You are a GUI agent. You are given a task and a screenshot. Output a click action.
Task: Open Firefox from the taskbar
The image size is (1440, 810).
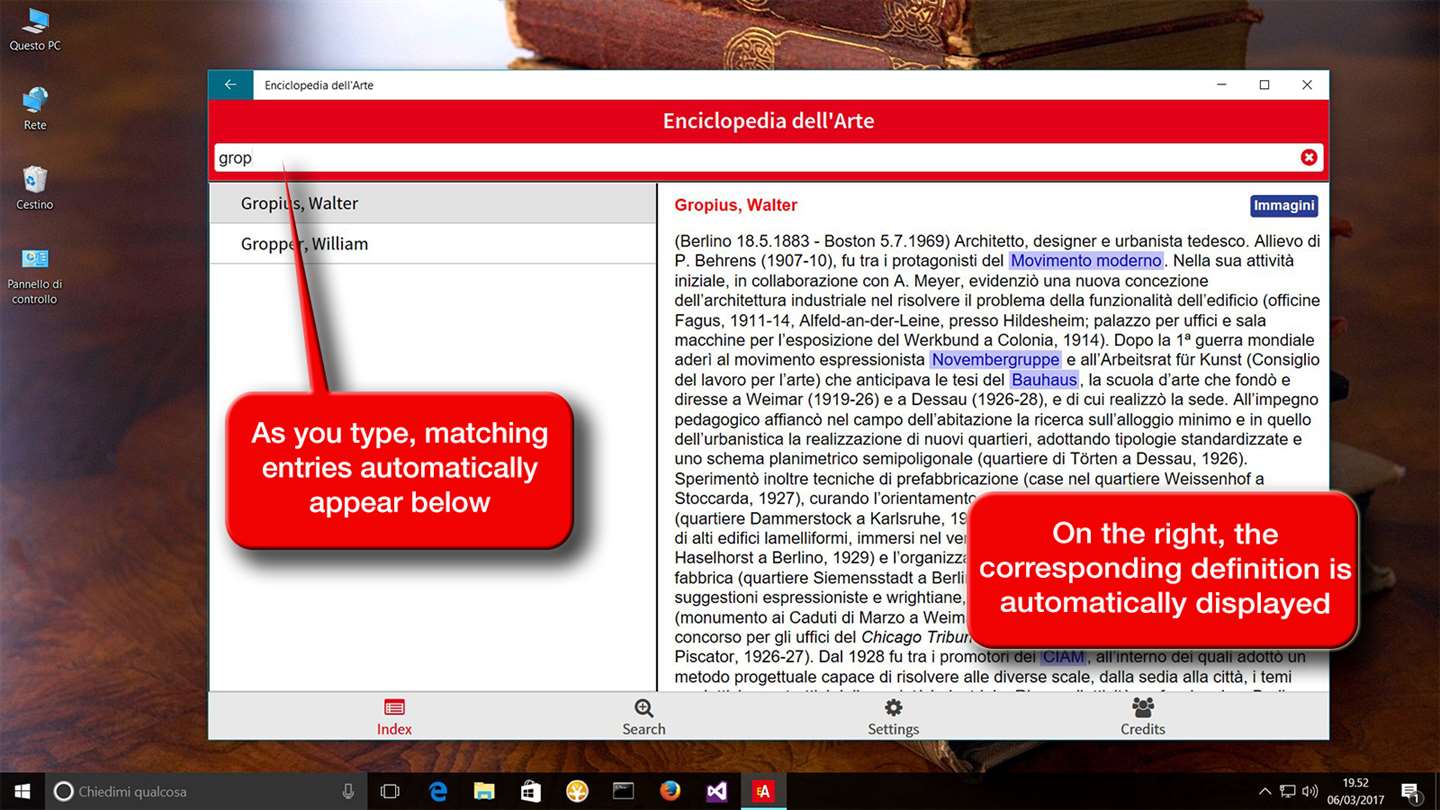click(x=670, y=791)
